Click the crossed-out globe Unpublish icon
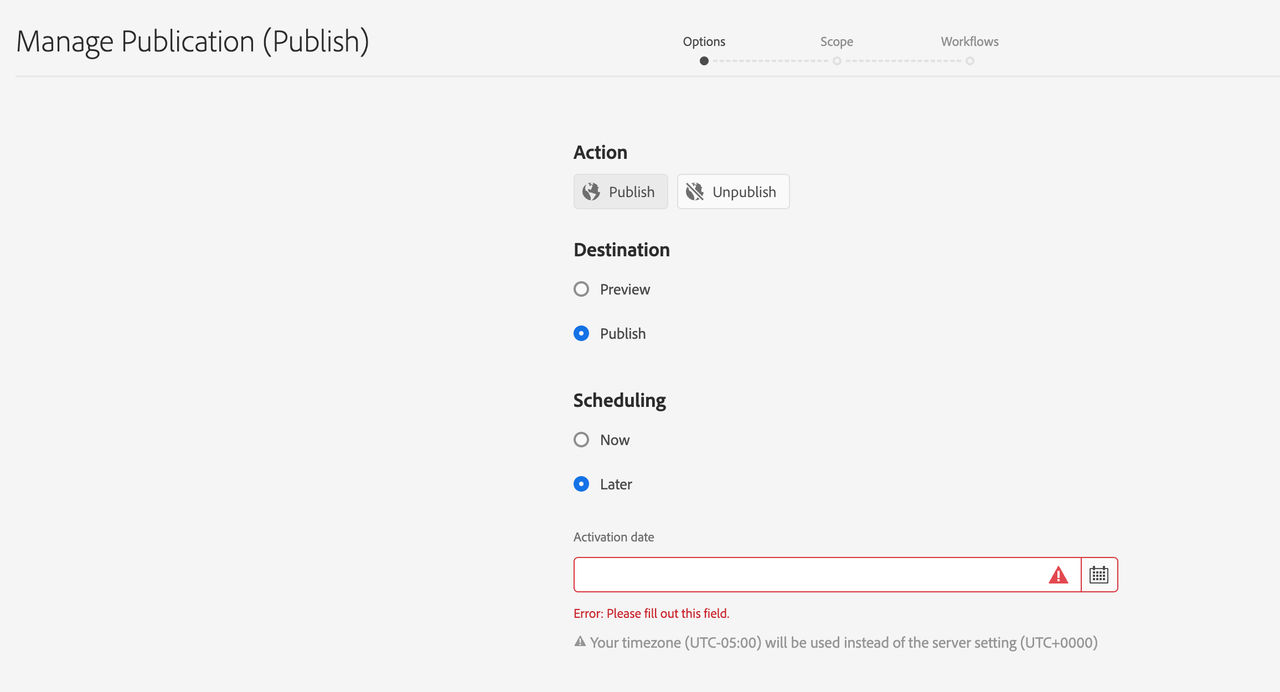 (695, 192)
